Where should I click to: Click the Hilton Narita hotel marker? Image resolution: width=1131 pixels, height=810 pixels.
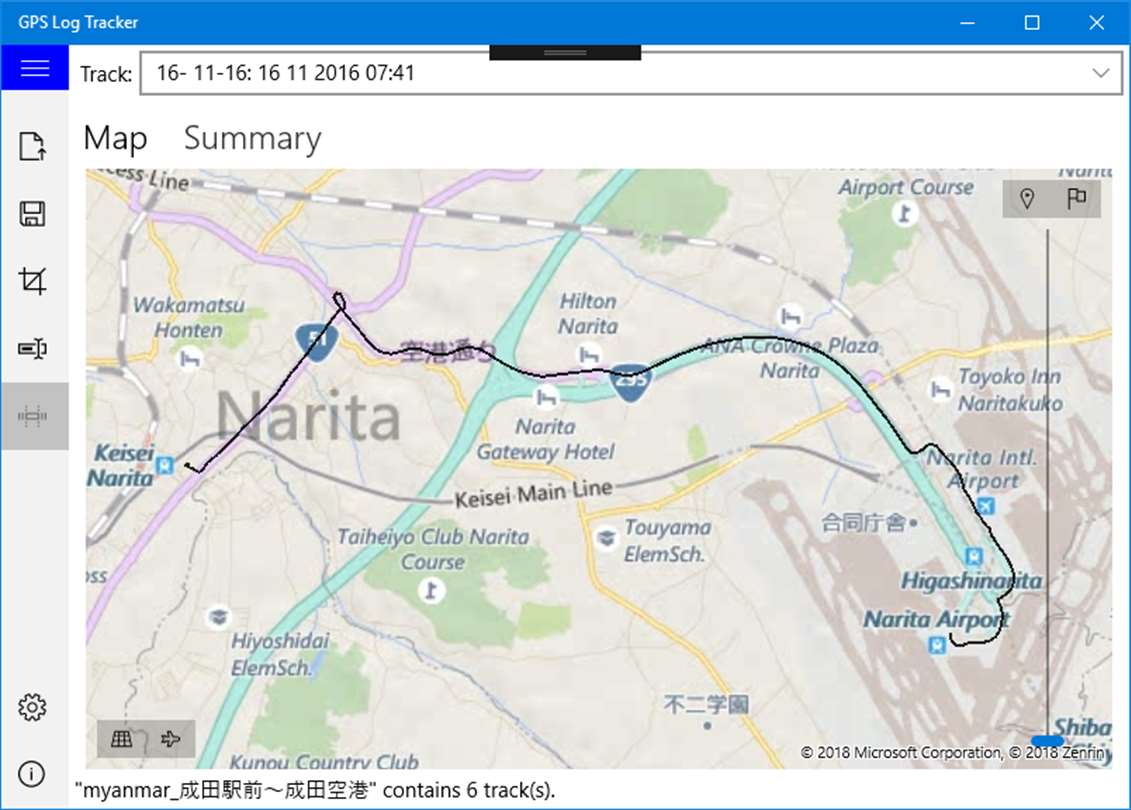click(589, 355)
